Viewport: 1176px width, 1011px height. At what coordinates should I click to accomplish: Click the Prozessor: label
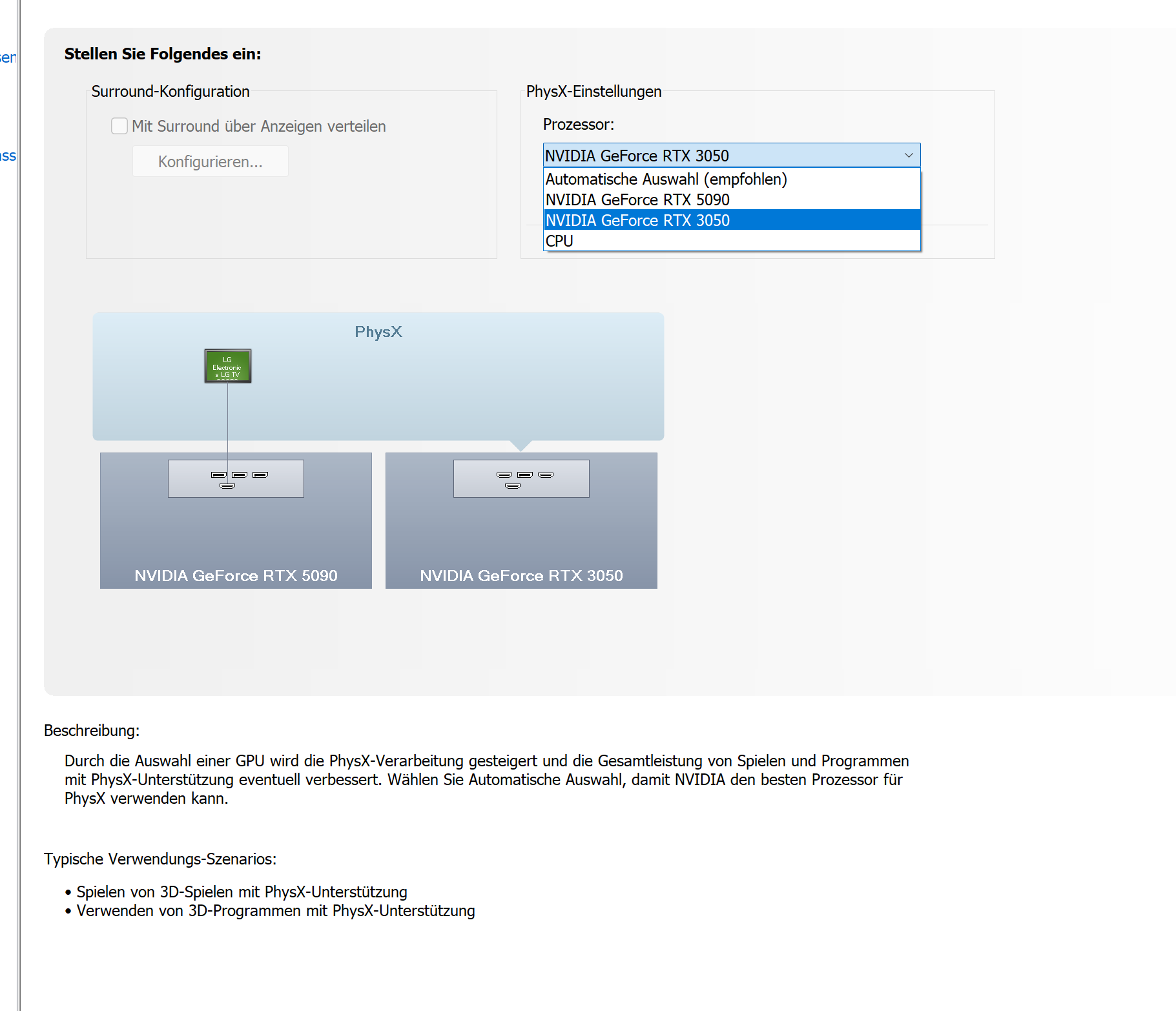579,125
